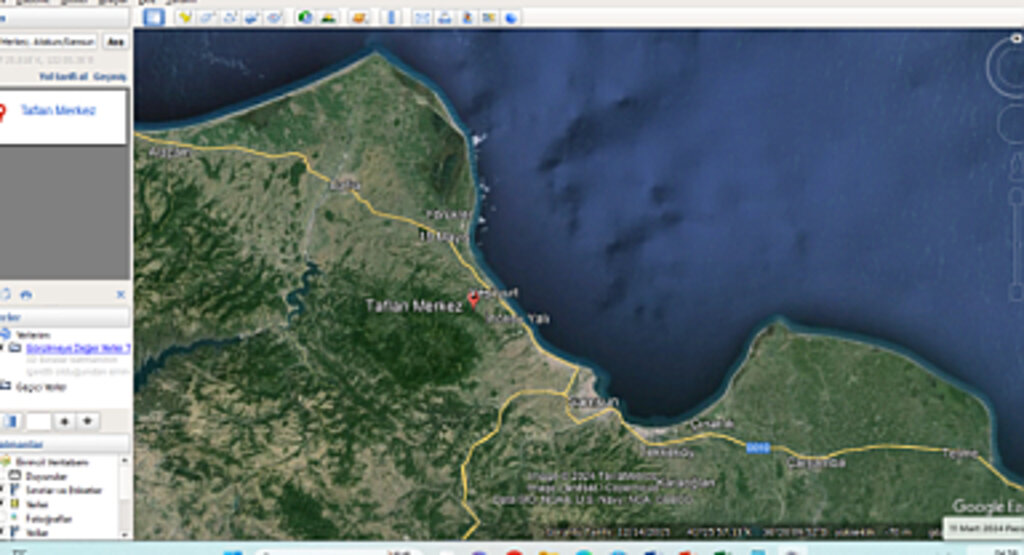Click the Çarşamba label on the map
The height and width of the screenshot is (555, 1024).
pos(816,463)
